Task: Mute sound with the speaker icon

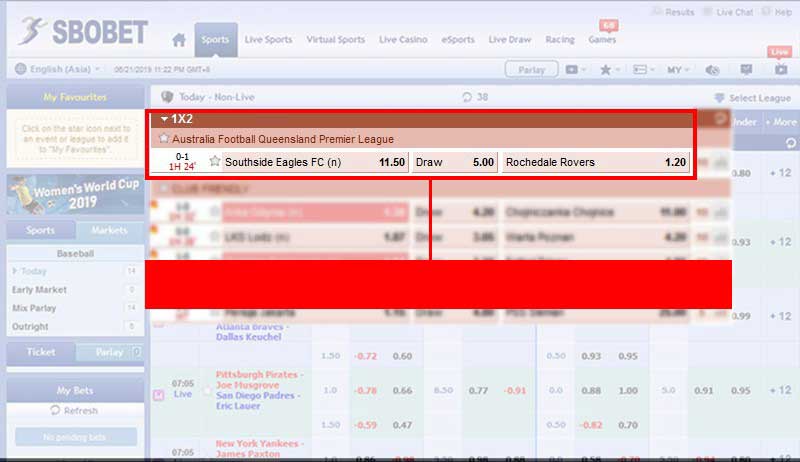Action: (x=712, y=70)
